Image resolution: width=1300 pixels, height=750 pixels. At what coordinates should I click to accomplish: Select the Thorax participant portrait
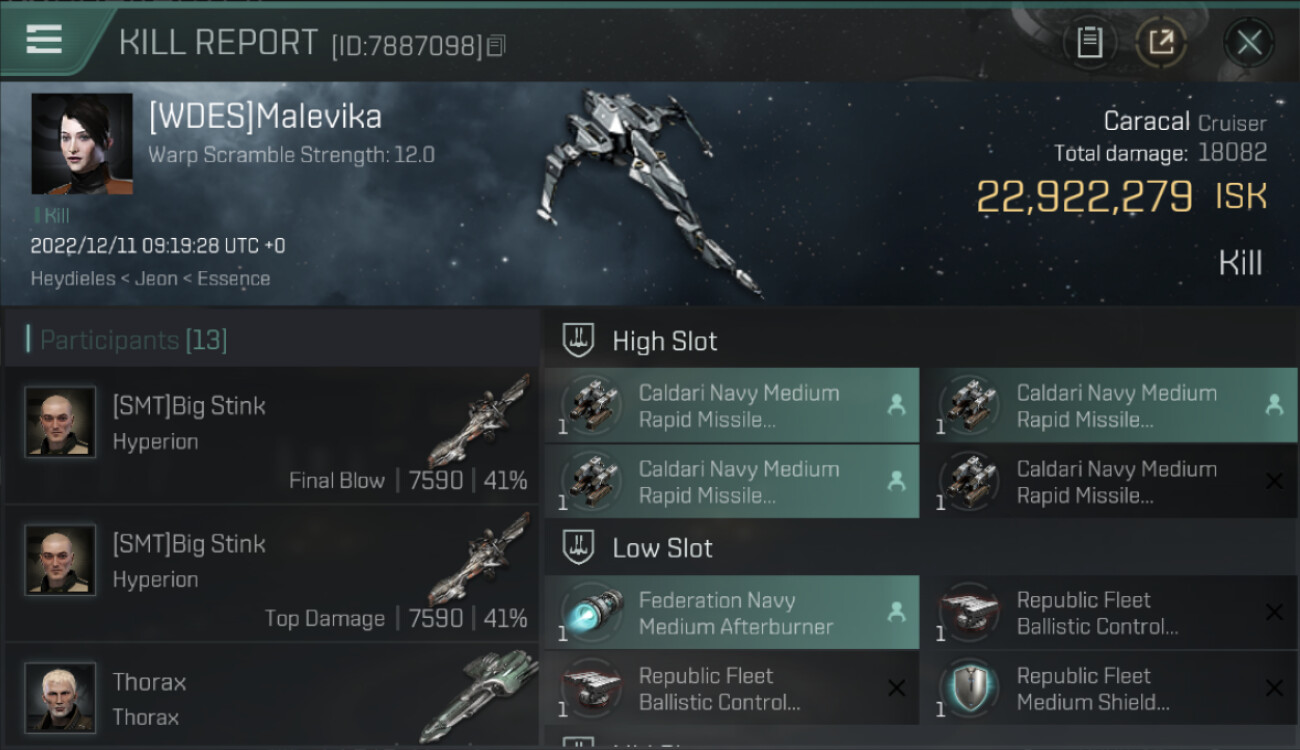click(61, 697)
